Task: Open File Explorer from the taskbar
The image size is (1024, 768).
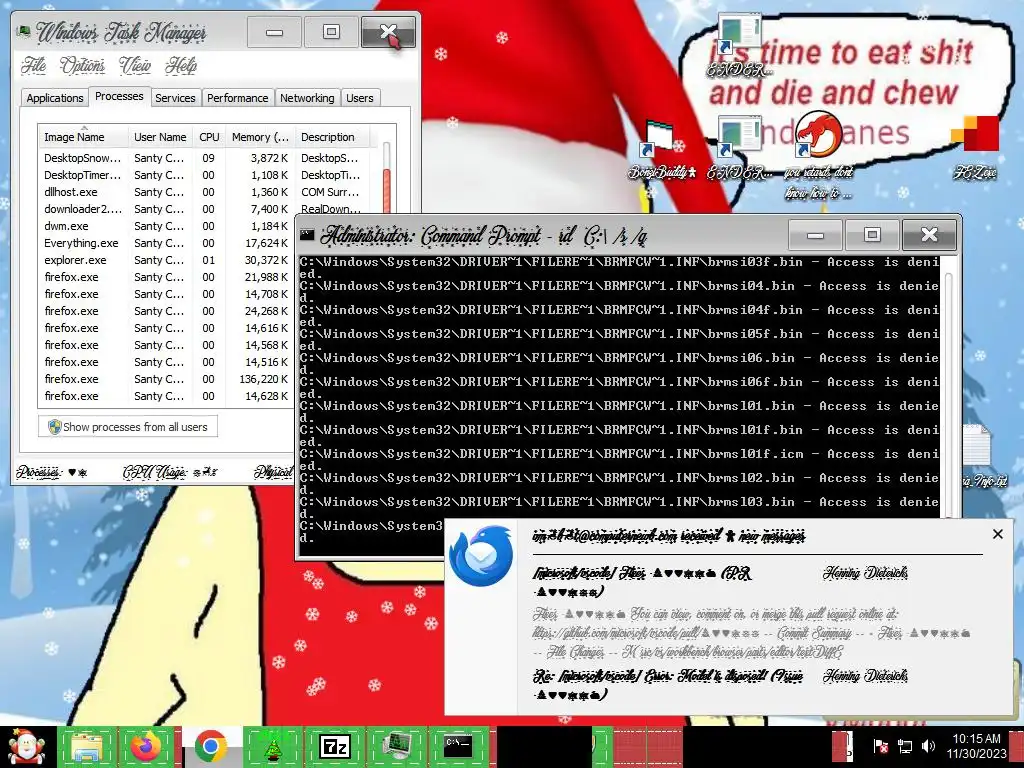Action: click(x=87, y=747)
